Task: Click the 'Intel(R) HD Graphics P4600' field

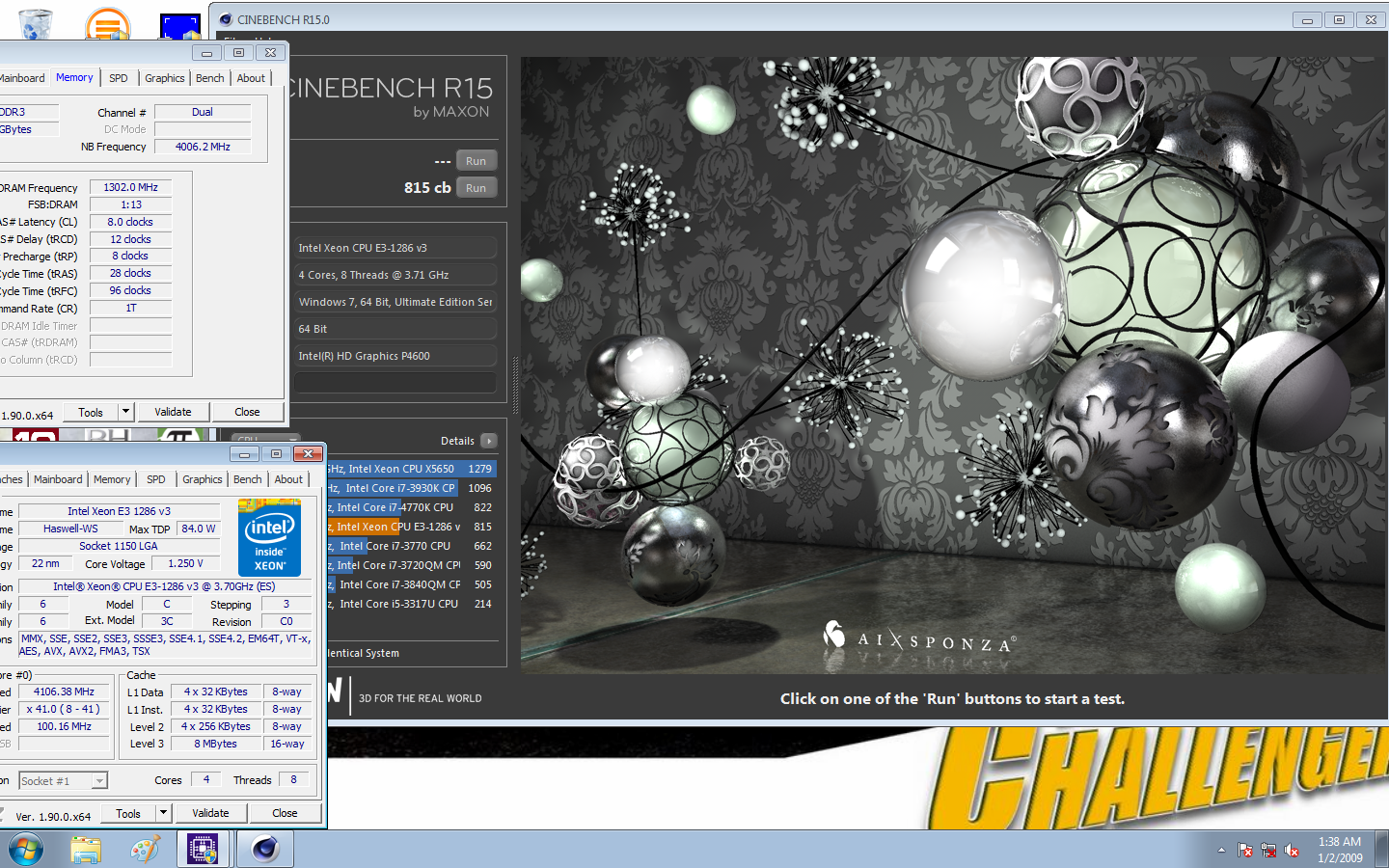Action: 395,356
